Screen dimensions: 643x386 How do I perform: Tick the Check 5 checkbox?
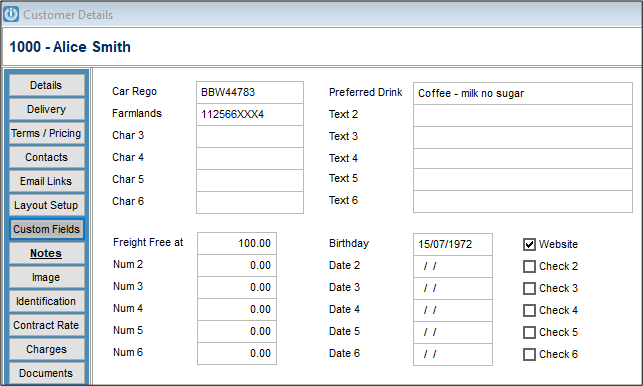tap(529, 332)
